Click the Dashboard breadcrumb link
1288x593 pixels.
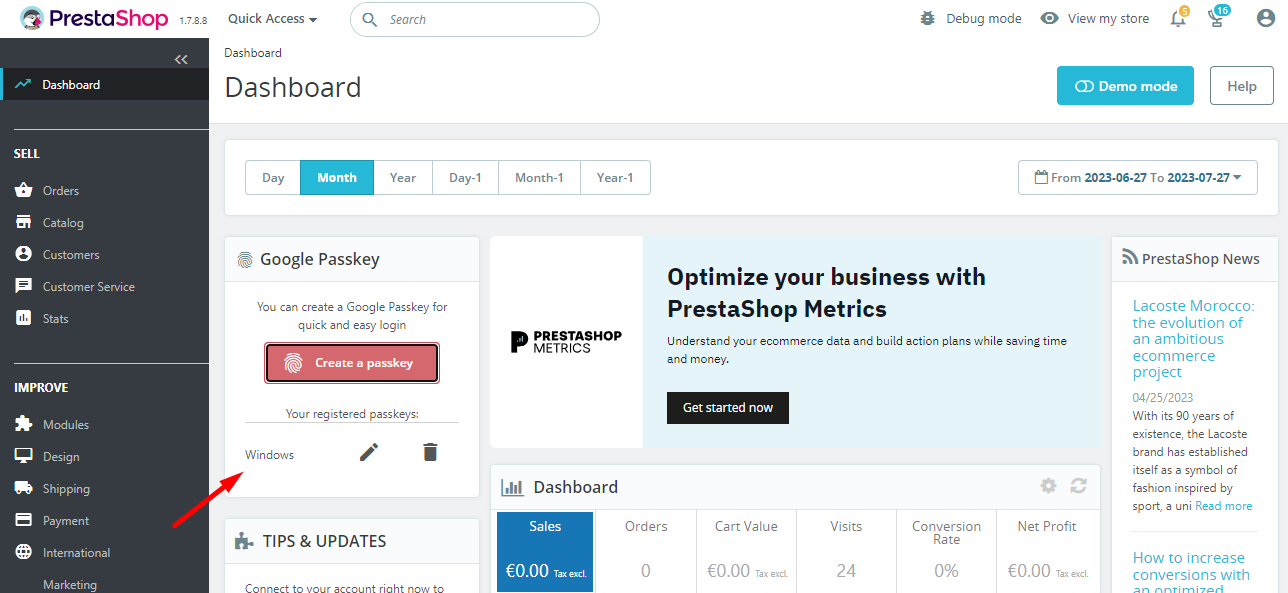tap(253, 53)
